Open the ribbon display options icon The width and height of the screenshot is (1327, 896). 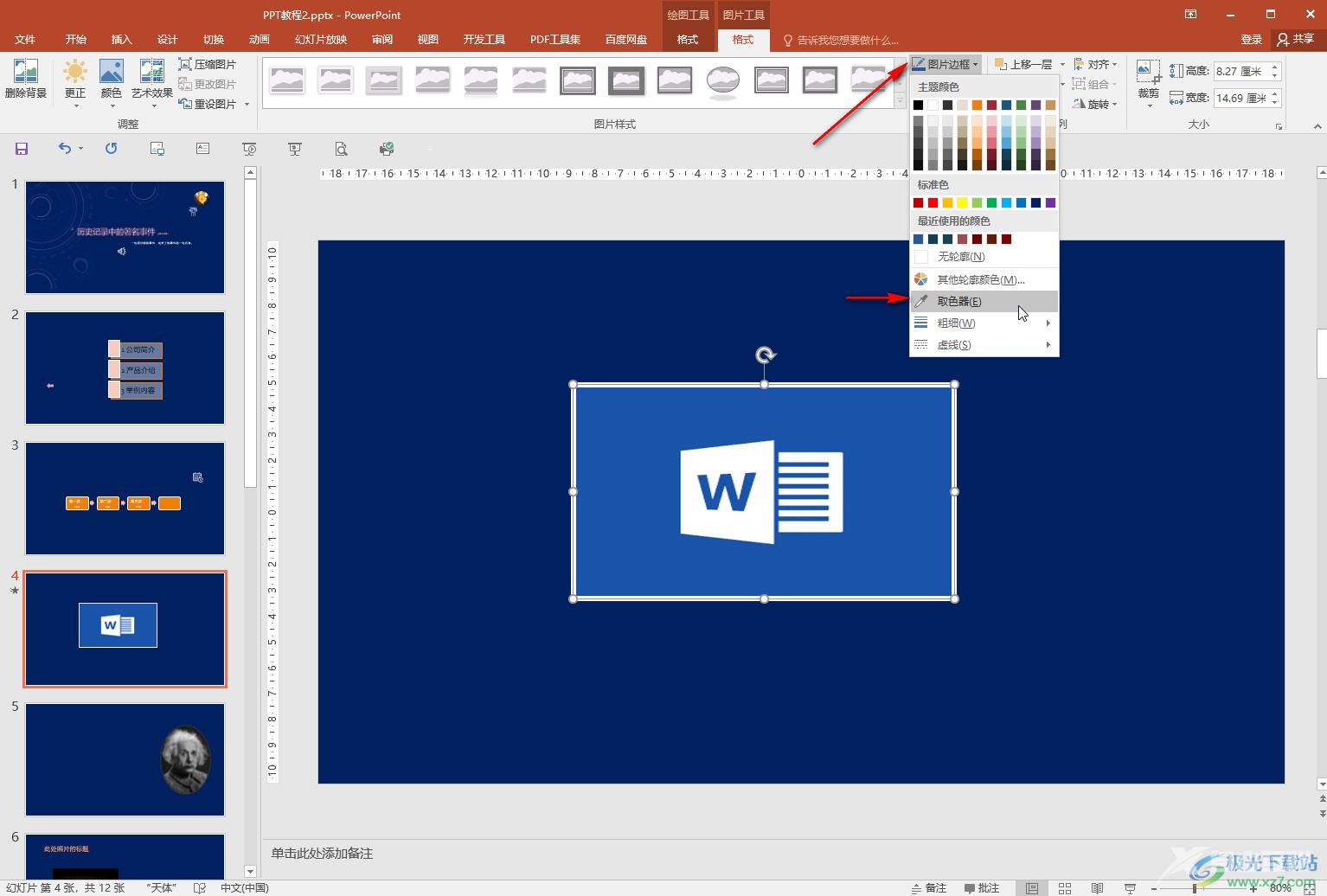(x=1191, y=14)
